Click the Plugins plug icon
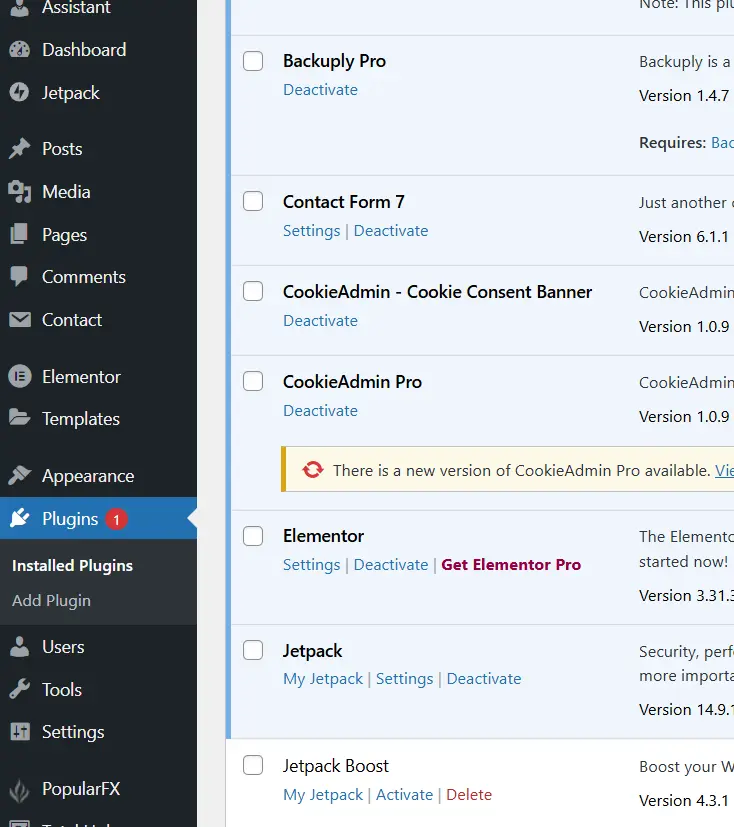 [x=20, y=518]
